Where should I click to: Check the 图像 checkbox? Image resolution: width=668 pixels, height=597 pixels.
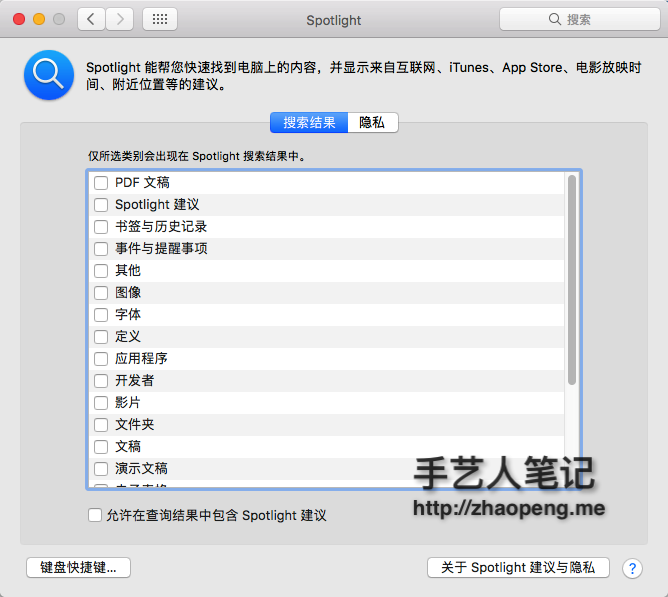click(101, 293)
